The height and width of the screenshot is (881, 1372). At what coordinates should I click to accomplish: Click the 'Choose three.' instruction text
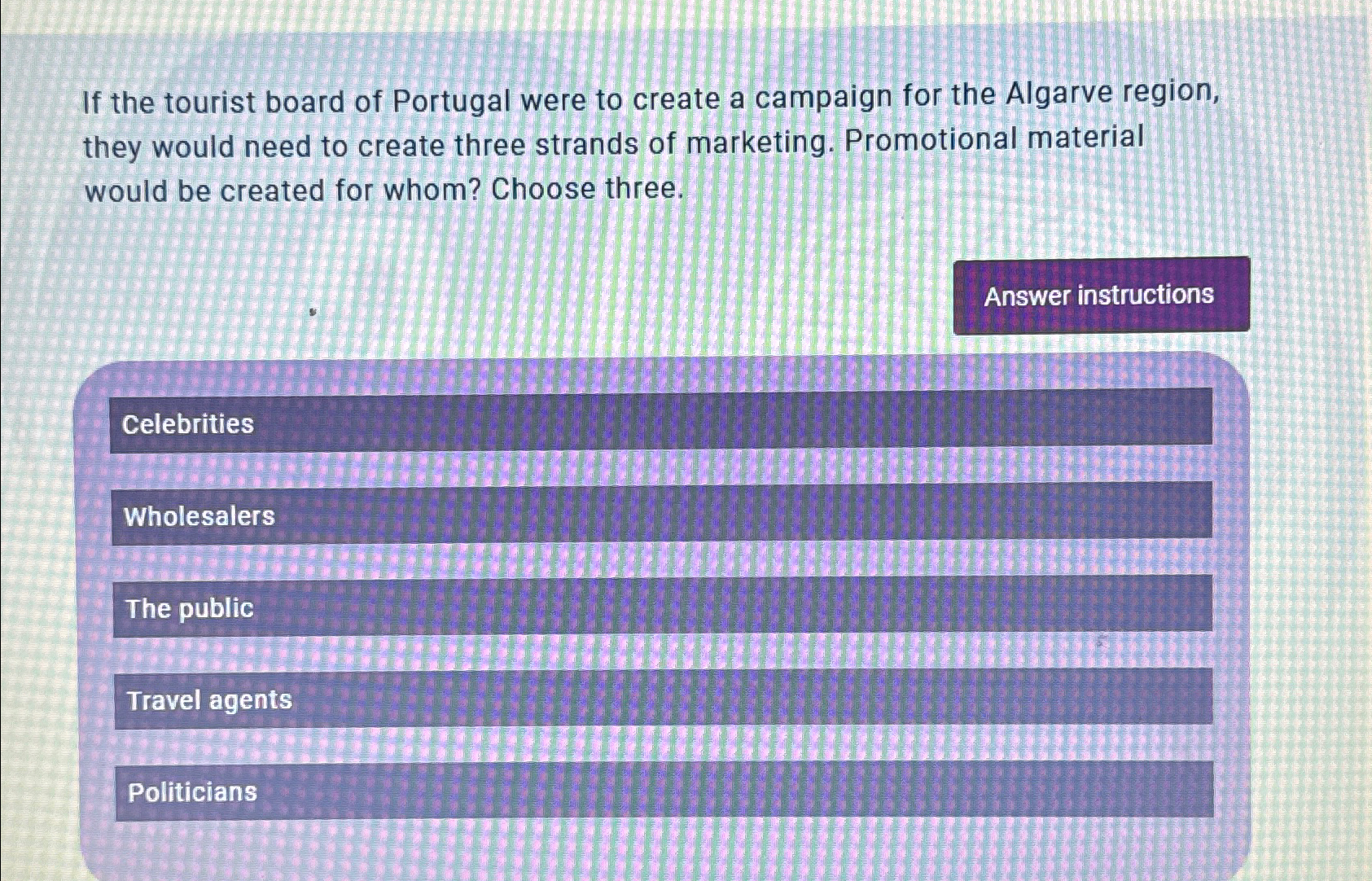pos(586,190)
